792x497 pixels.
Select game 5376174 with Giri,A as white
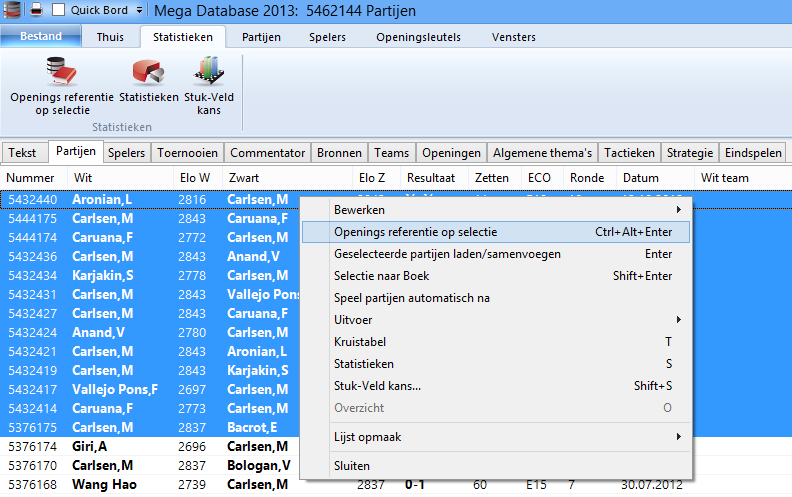click(150, 446)
